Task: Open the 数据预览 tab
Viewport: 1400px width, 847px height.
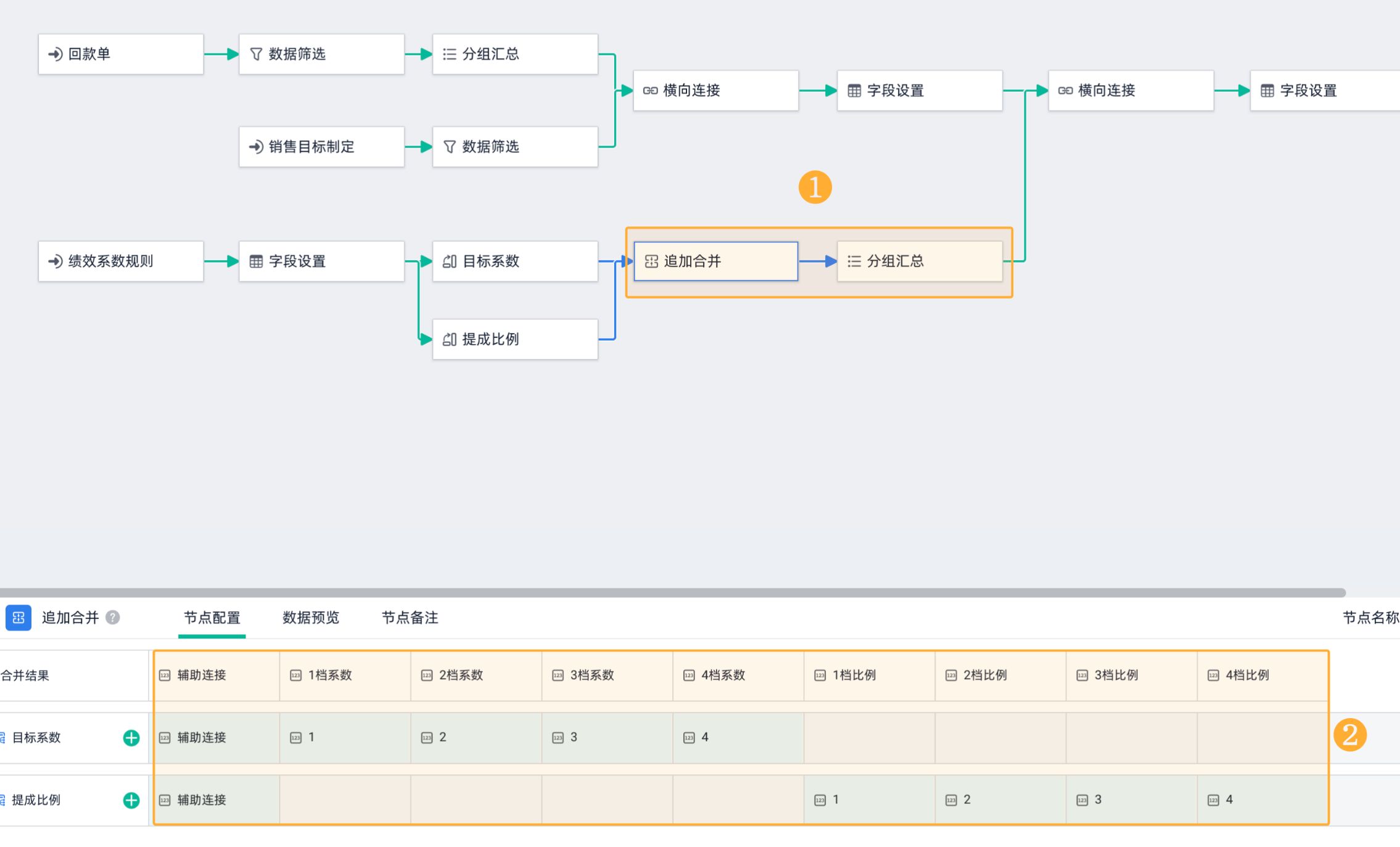Action: [x=311, y=618]
